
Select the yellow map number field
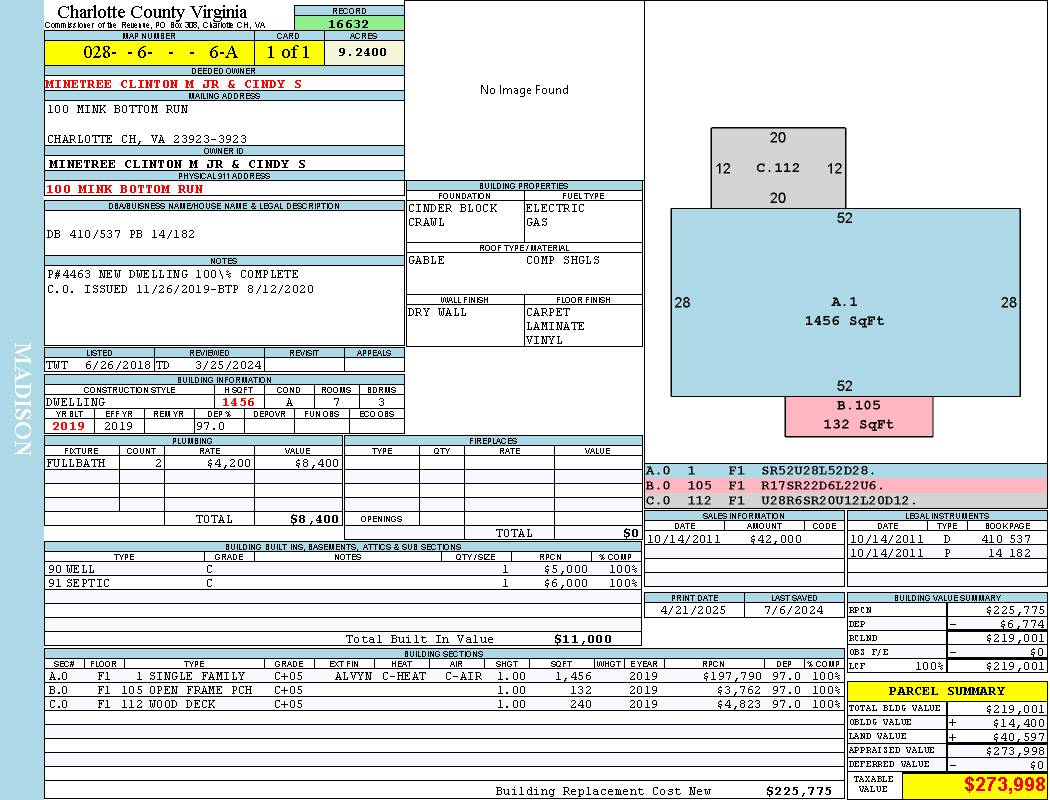(148, 52)
